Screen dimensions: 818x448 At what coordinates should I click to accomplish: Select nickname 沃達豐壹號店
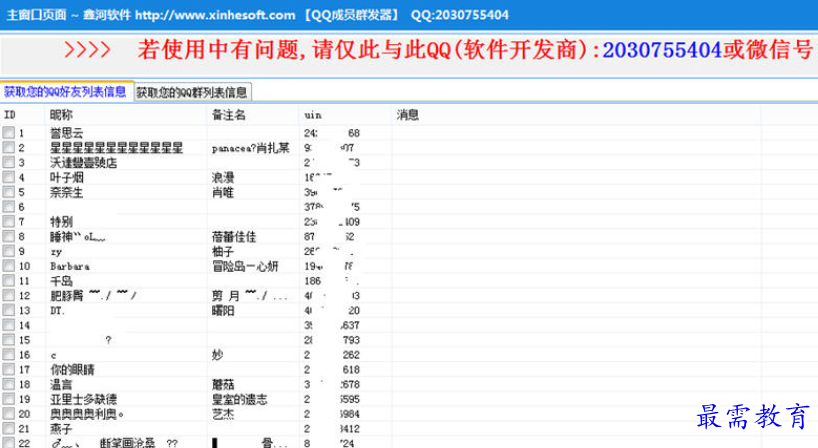point(83,163)
